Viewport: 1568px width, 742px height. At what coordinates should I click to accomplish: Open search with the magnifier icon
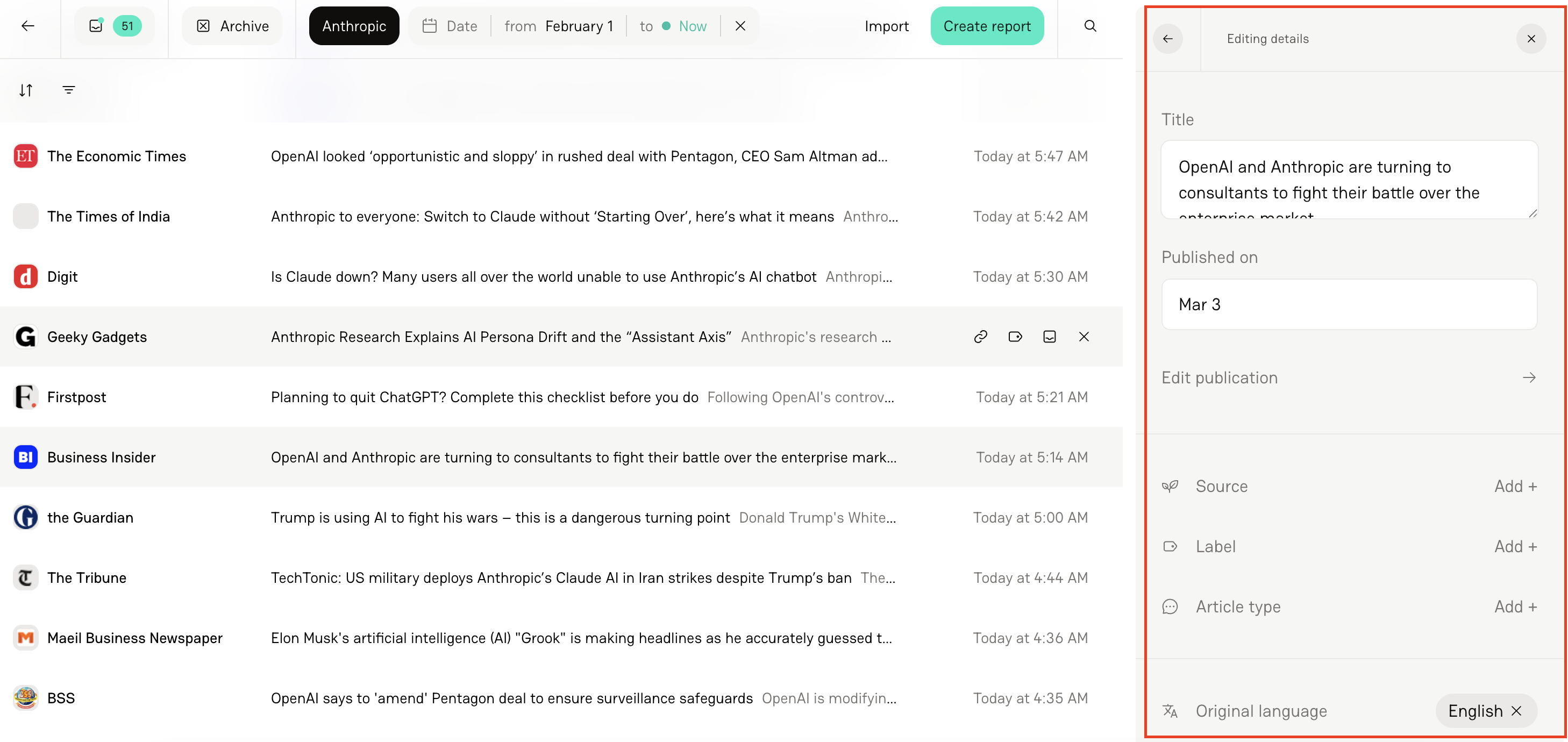pyautogui.click(x=1090, y=26)
